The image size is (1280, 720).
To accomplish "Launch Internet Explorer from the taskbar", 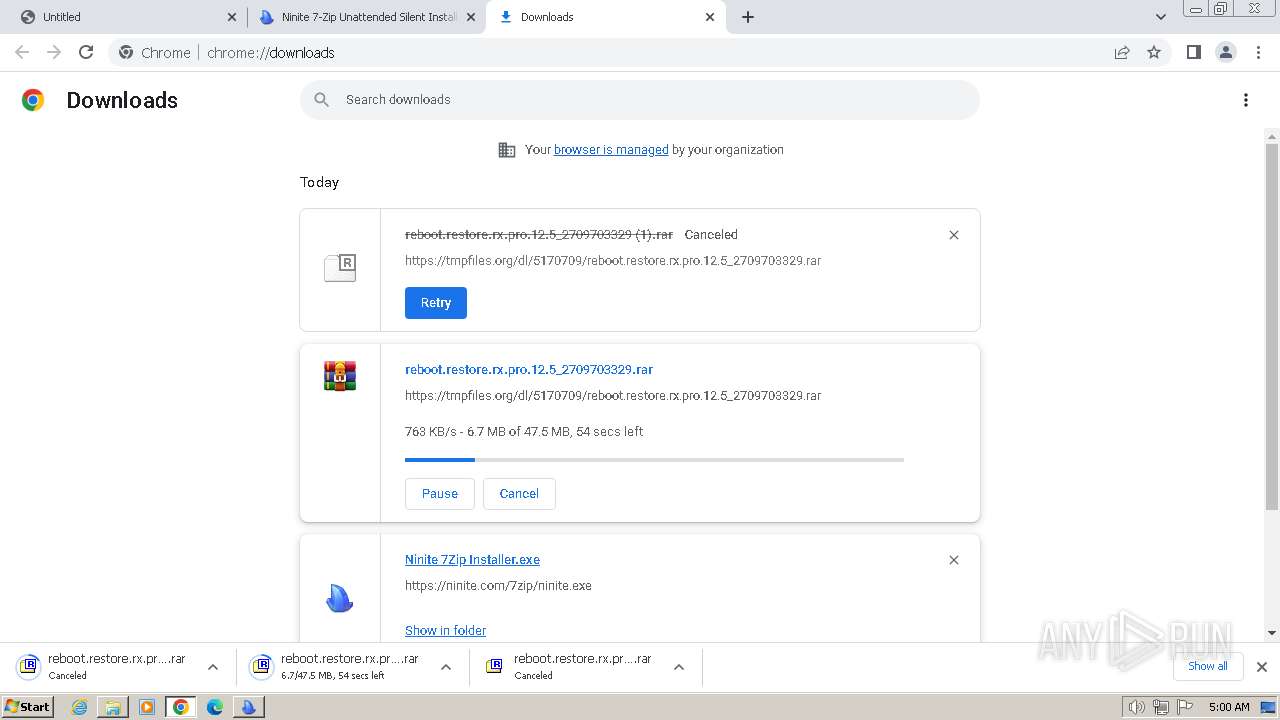I will (x=79, y=707).
